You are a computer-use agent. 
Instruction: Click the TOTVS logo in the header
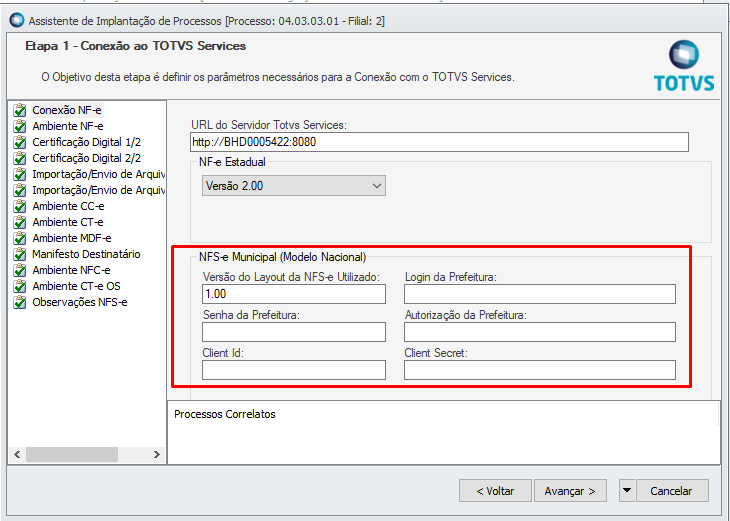[x=684, y=66]
